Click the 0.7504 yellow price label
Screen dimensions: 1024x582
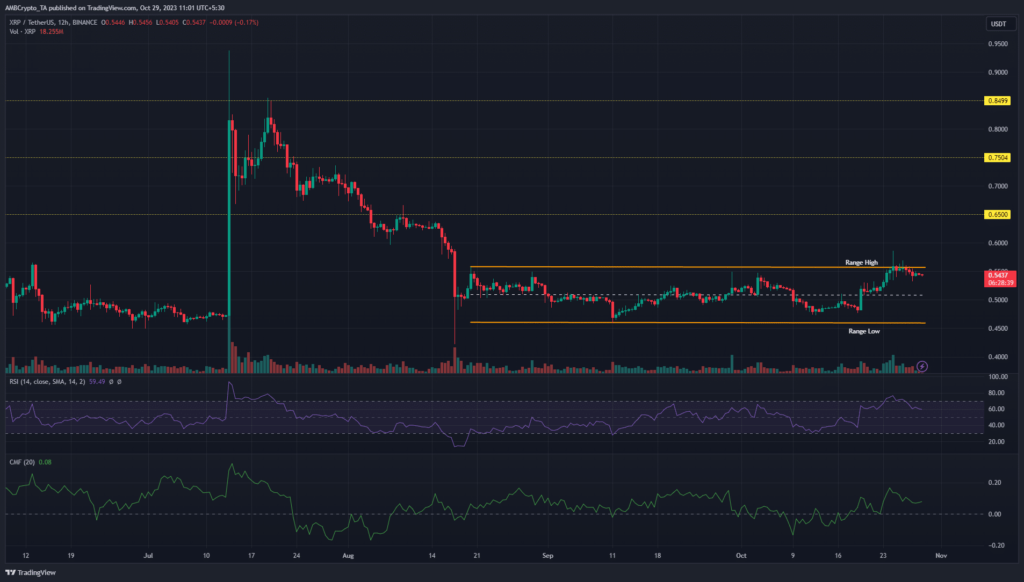[998, 158]
